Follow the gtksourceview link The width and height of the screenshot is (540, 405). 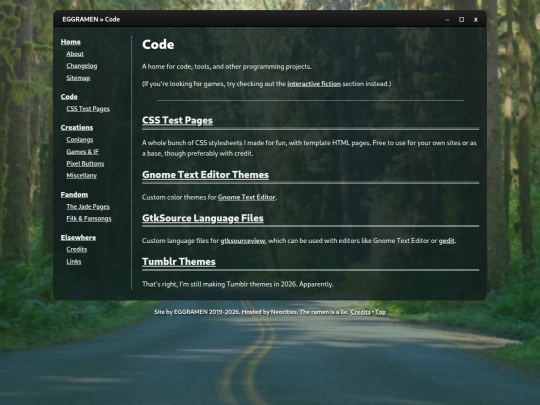point(243,241)
